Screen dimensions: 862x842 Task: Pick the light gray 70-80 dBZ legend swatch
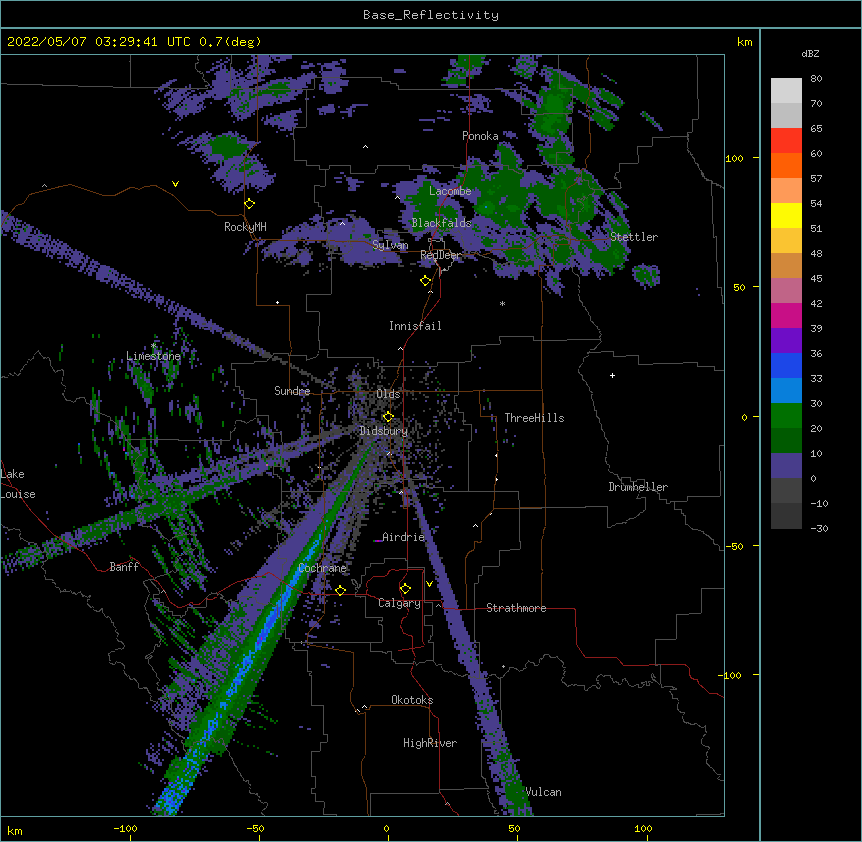[786, 91]
